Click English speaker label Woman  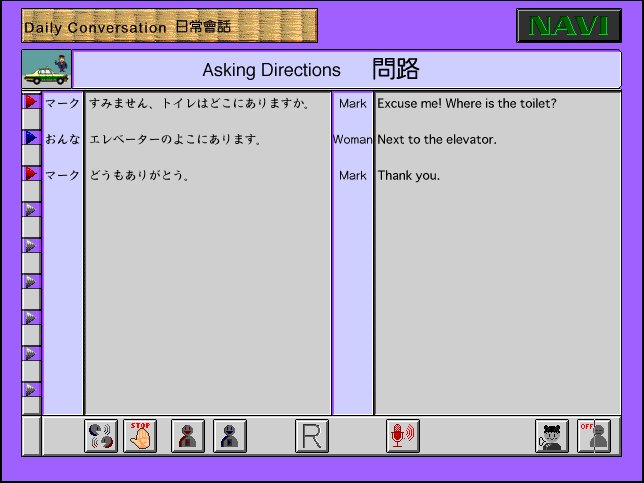[x=353, y=140]
